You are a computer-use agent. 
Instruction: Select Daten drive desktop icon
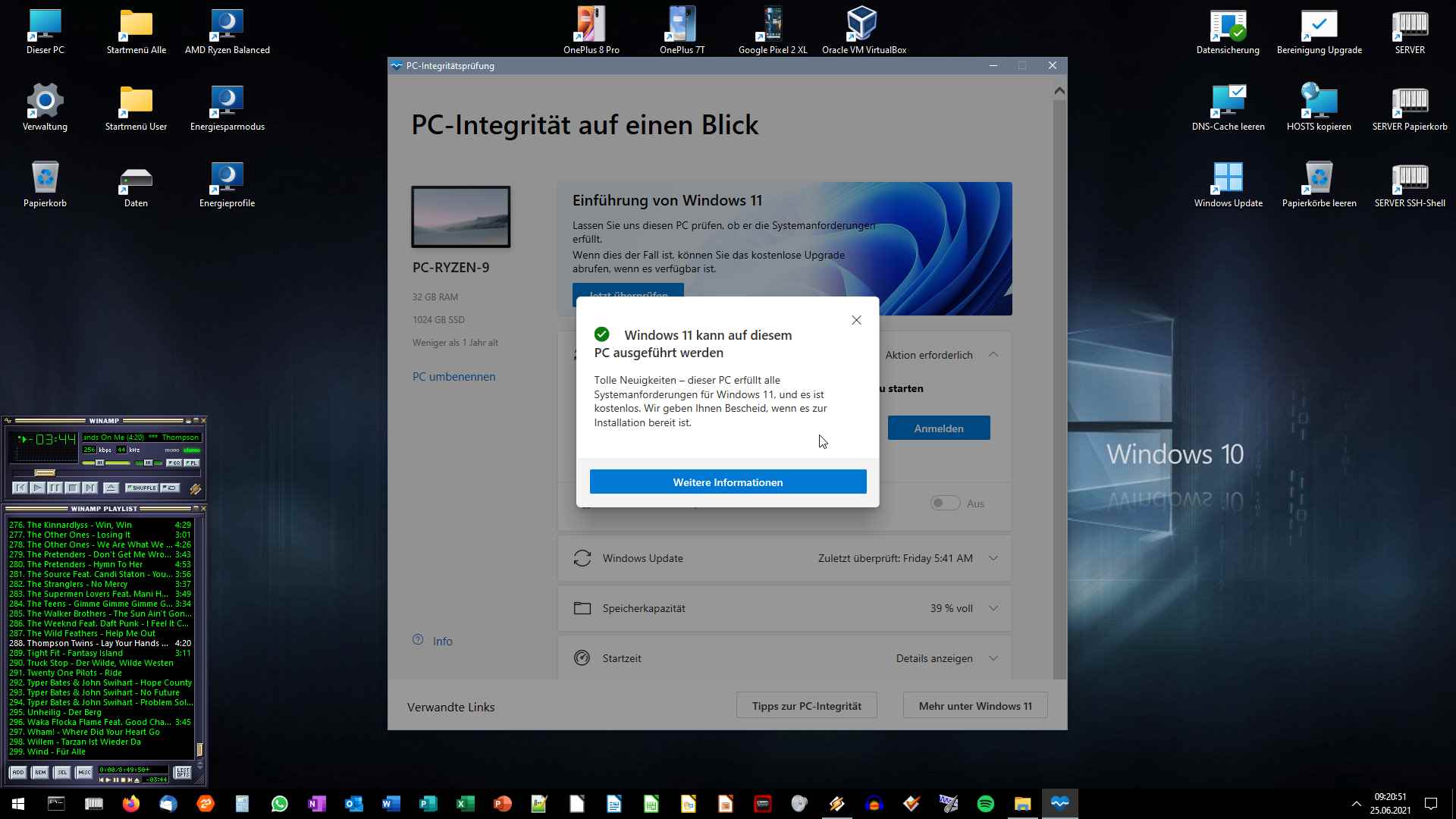tap(136, 186)
